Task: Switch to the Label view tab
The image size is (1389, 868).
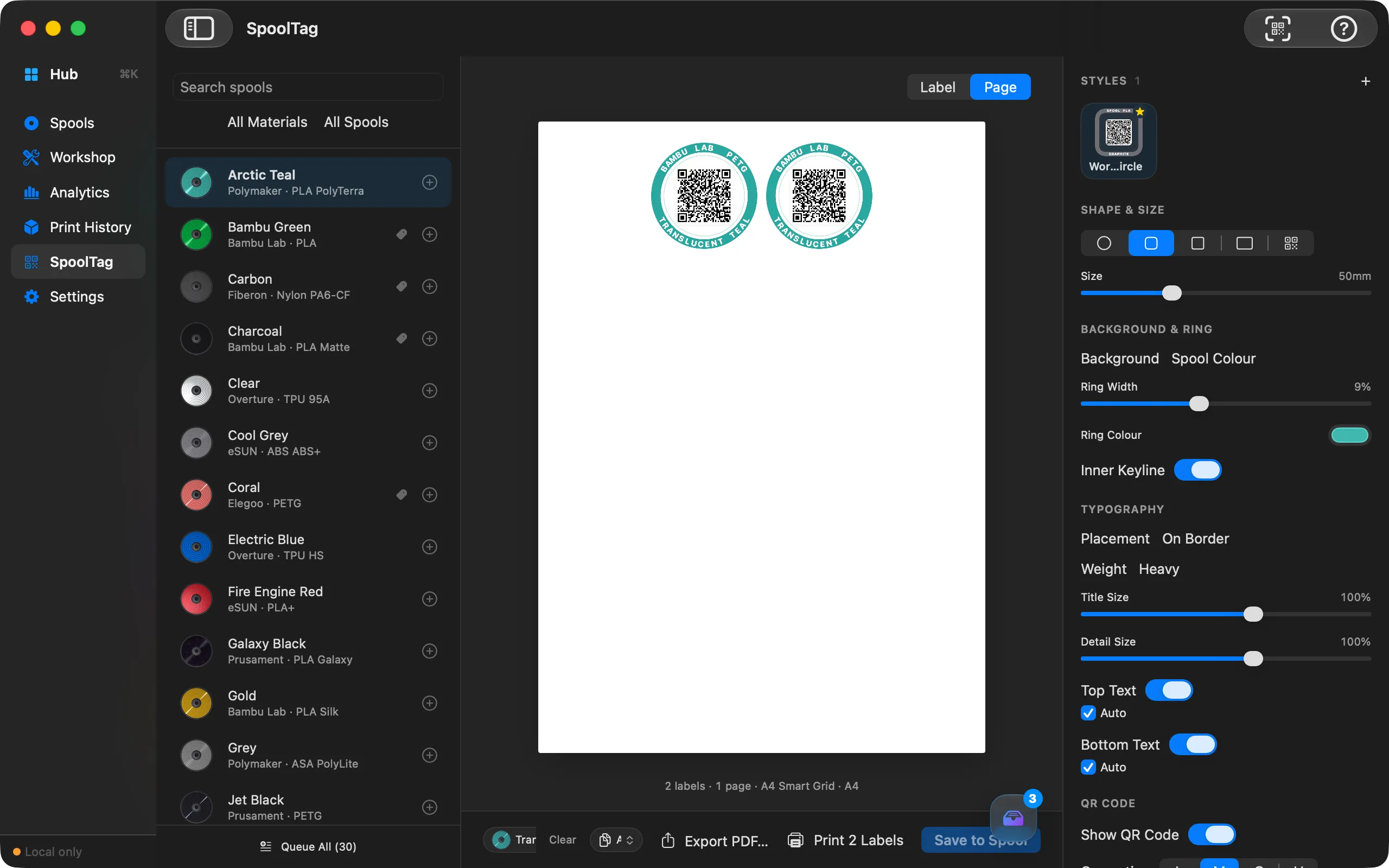Action: point(938,87)
